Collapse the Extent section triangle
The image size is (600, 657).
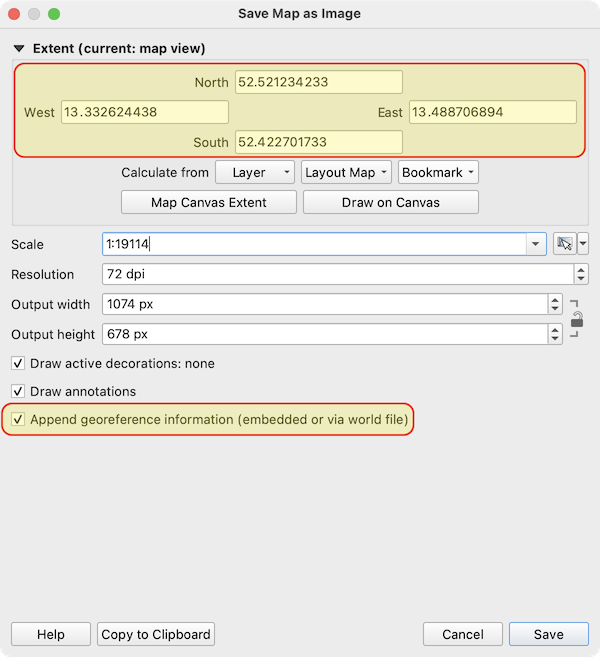[x=19, y=49]
